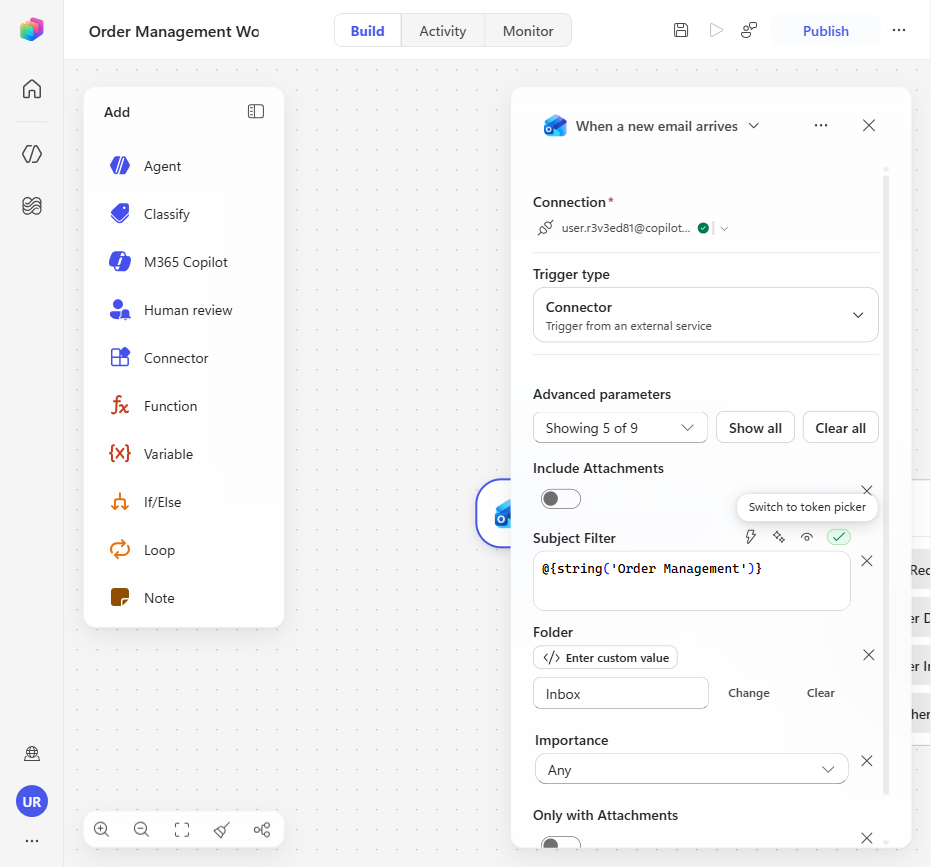This screenshot has height=867, width=931.
Task: Toggle Only with Attachments switch
Action: pyautogui.click(x=560, y=844)
